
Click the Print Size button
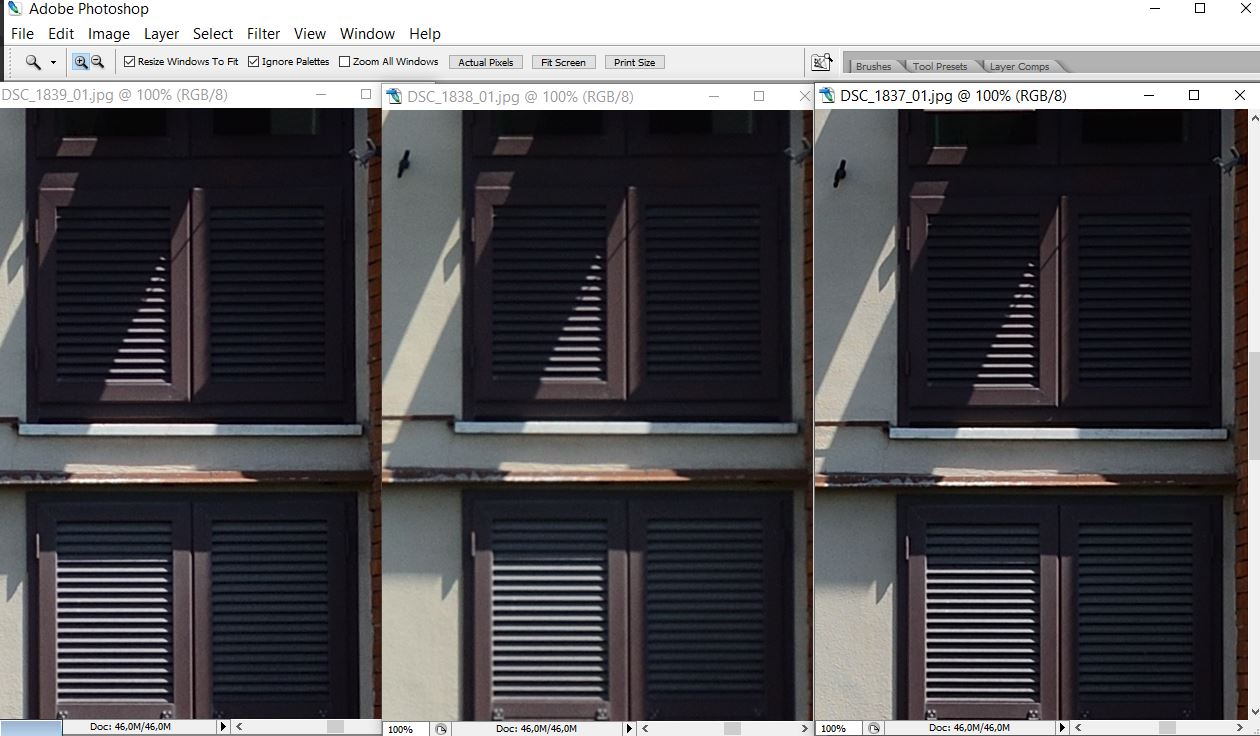tap(634, 62)
